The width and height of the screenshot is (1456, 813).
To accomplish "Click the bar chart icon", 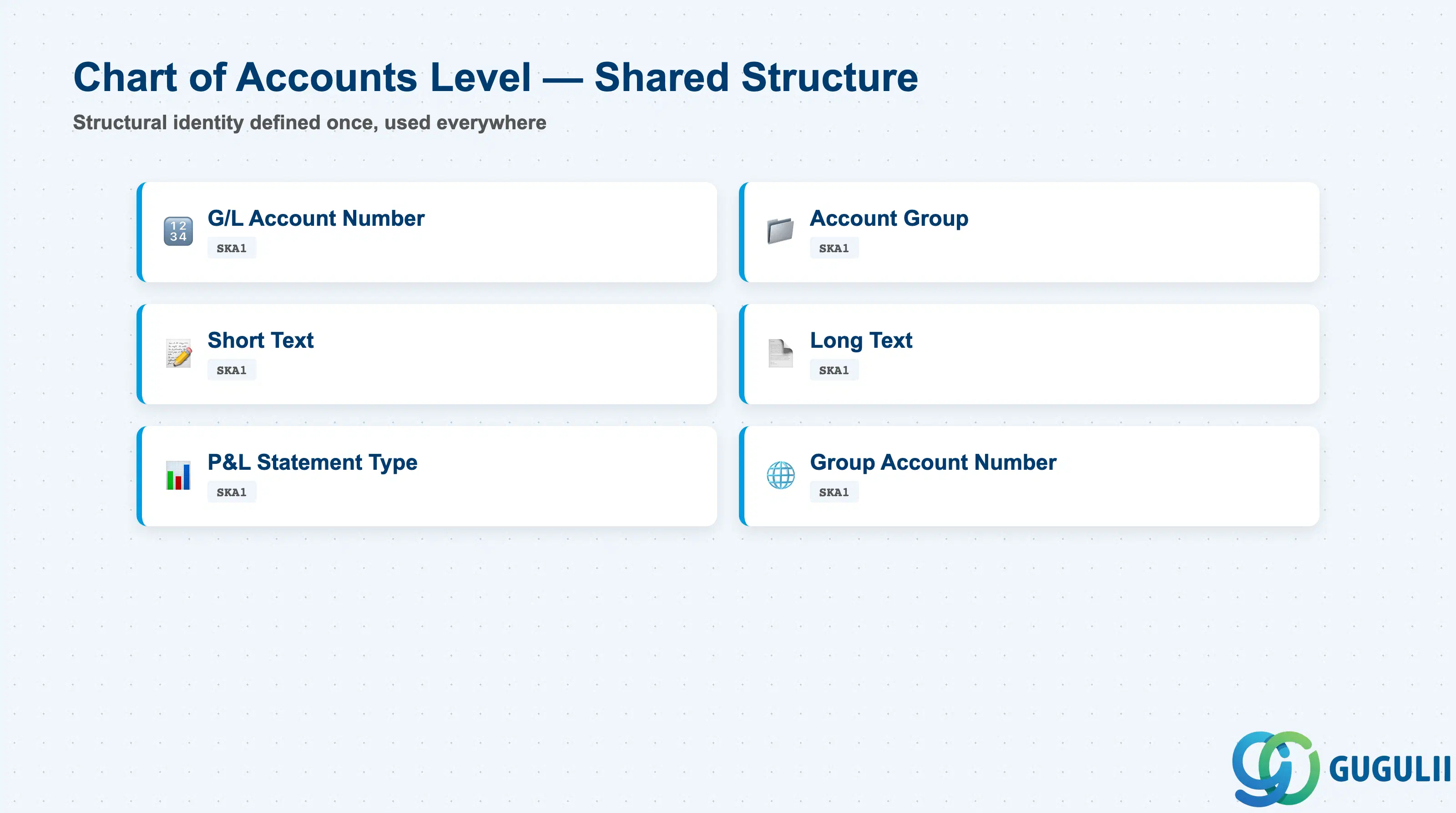I will tap(179, 476).
